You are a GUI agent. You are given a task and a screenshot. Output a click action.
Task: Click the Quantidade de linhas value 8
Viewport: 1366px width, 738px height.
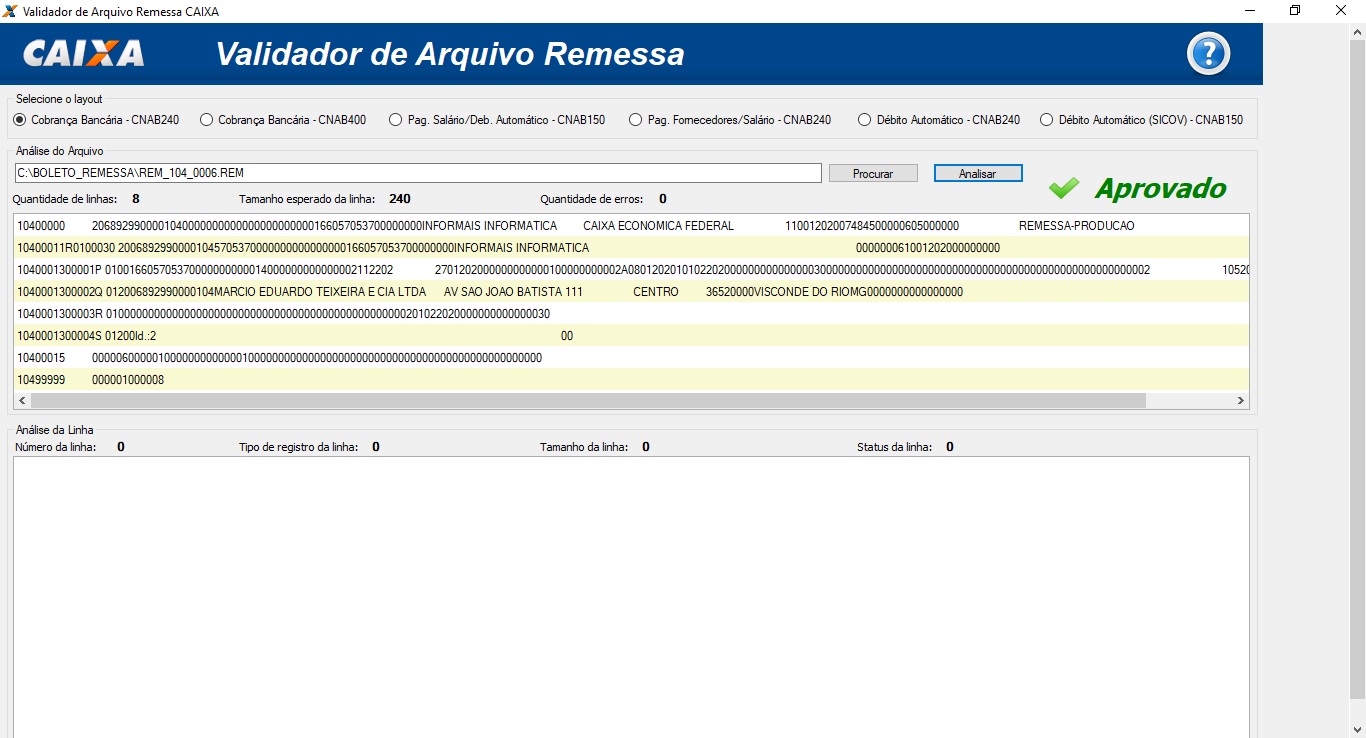[136, 199]
